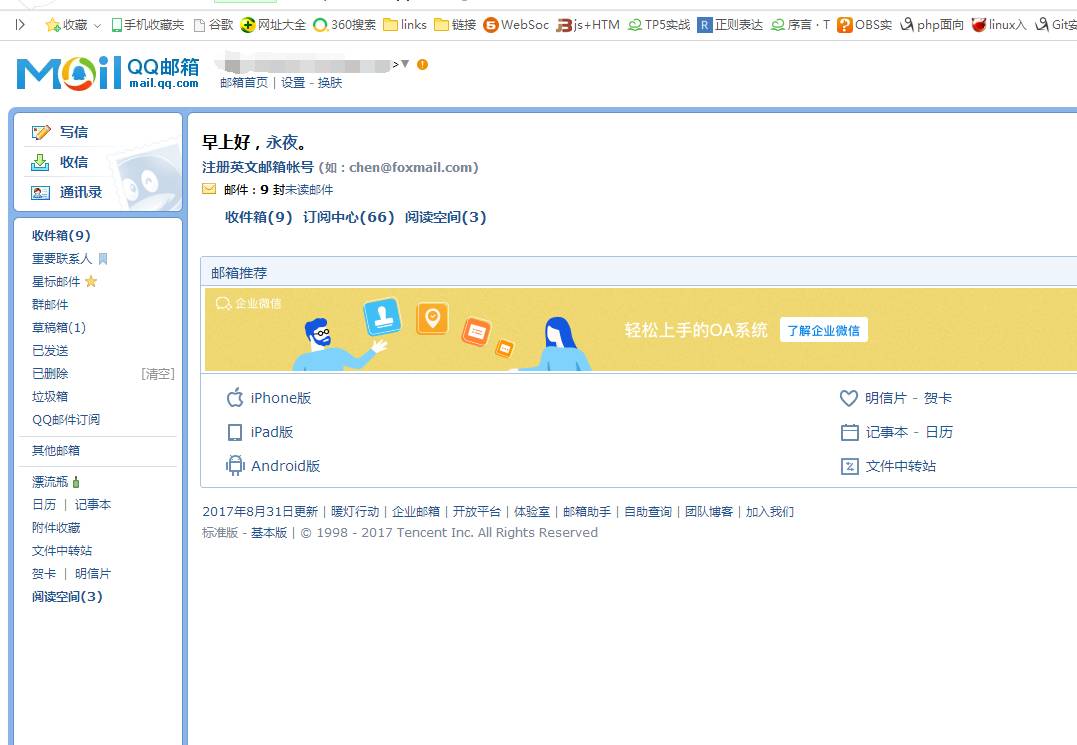Image resolution: width=1077 pixels, height=745 pixels.
Task: Click the file transfer station icon
Action: 850,466
